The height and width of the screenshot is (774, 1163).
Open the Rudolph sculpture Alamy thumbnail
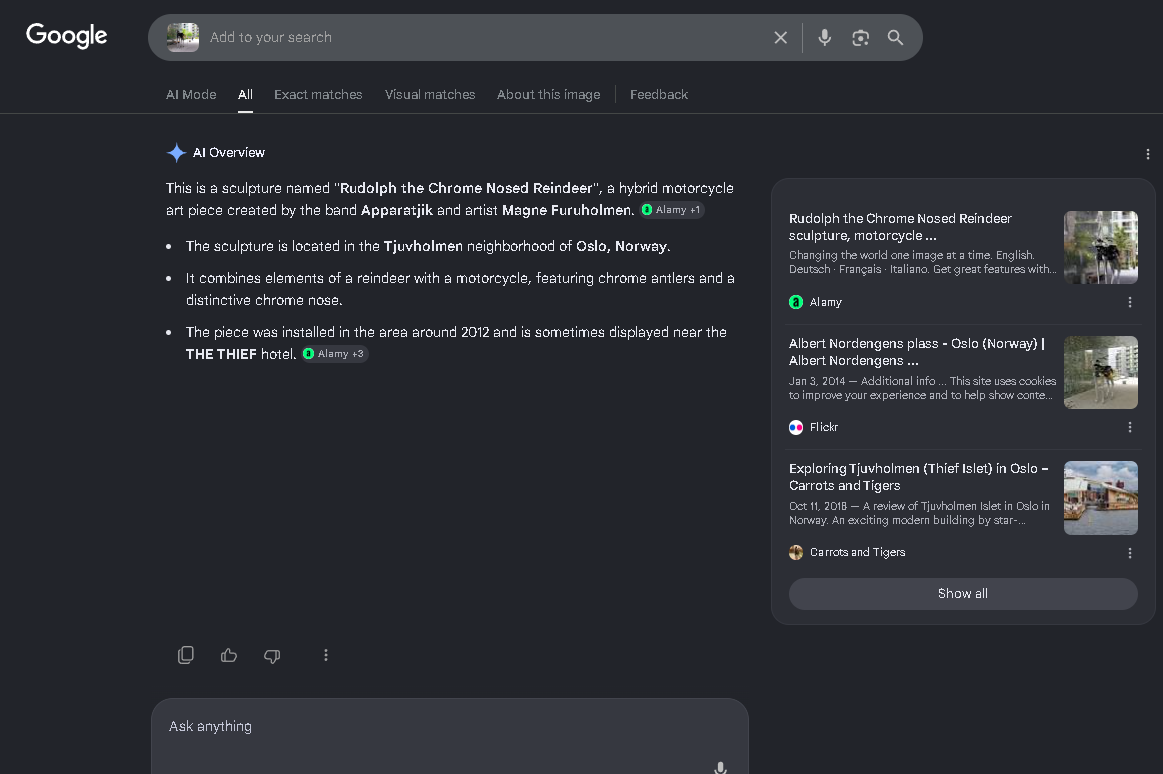tap(1101, 248)
